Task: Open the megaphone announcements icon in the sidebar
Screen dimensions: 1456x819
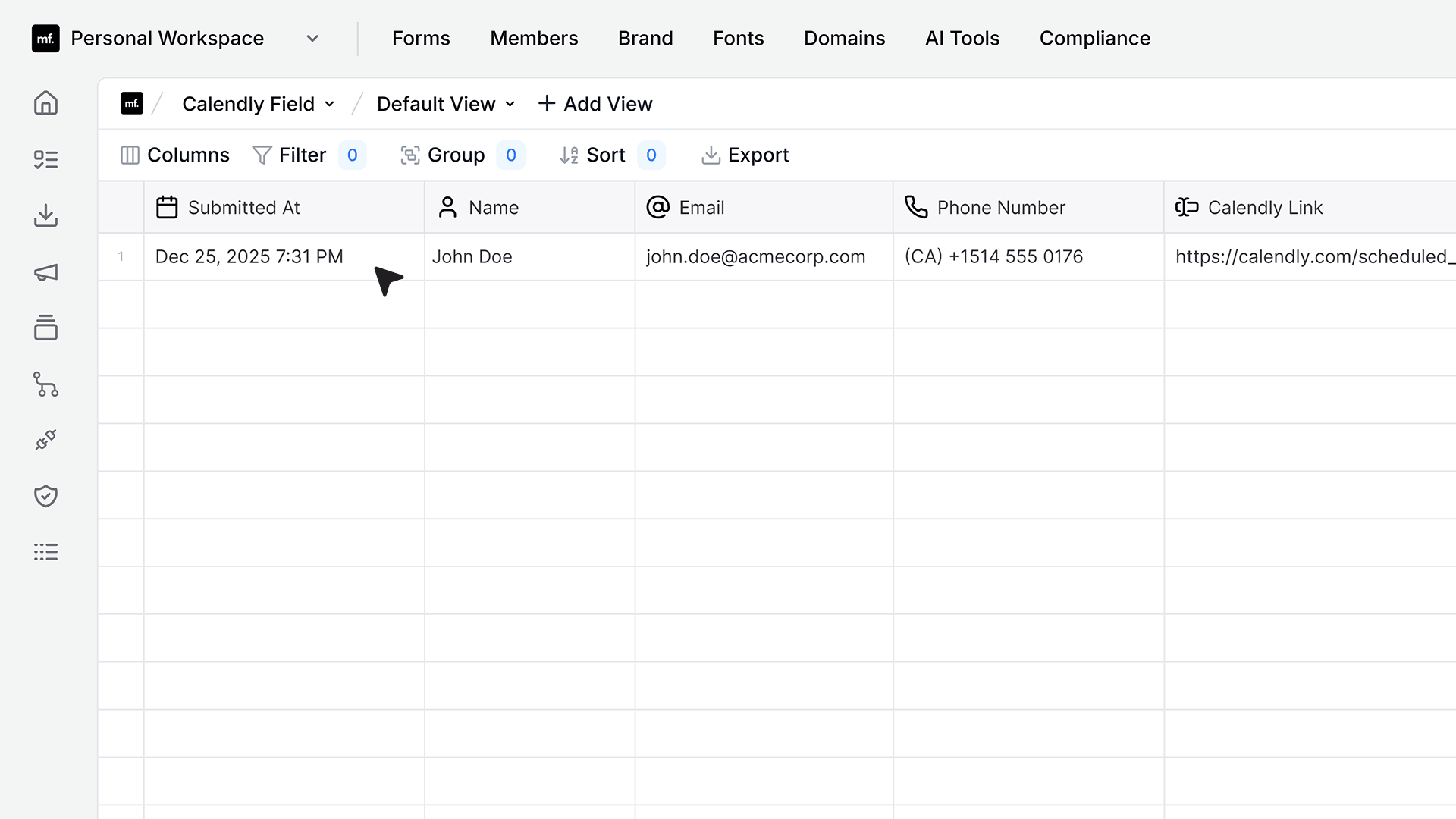Action: coord(45,272)
